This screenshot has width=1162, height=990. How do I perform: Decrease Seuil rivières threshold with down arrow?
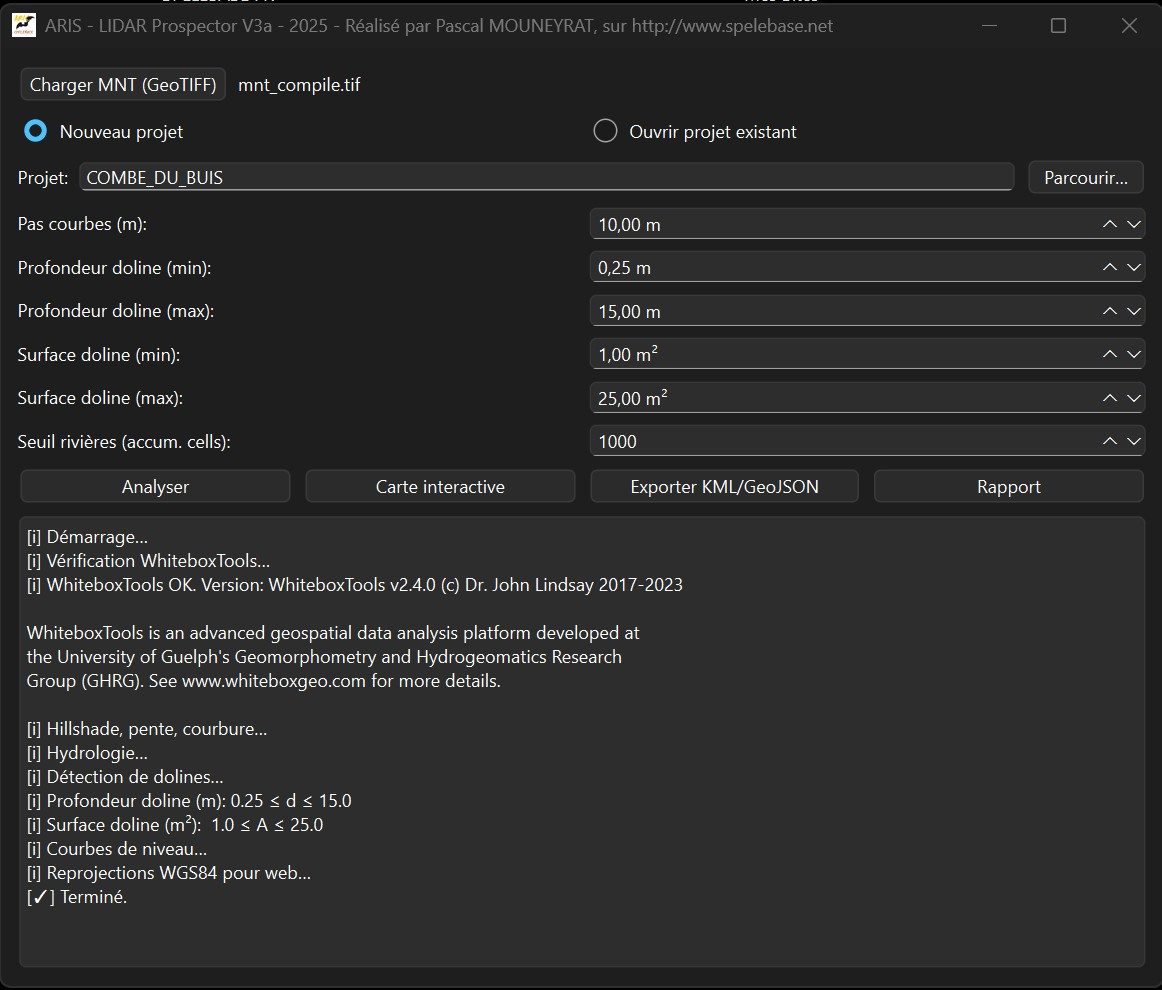point(1133,441)
